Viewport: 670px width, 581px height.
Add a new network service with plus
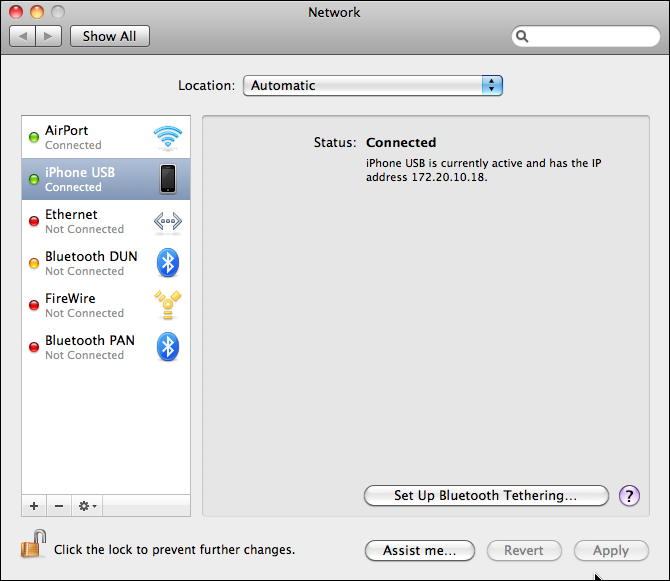point(34,506)
